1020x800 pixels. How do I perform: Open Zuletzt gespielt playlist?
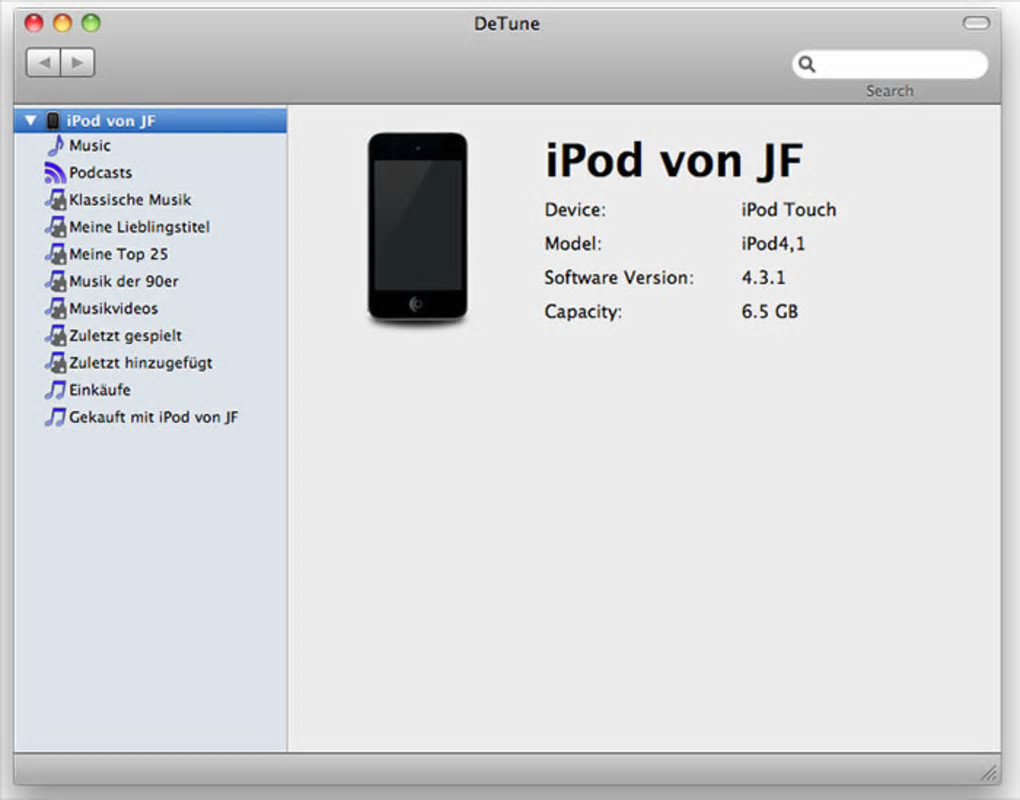click(x=126, y=336)
